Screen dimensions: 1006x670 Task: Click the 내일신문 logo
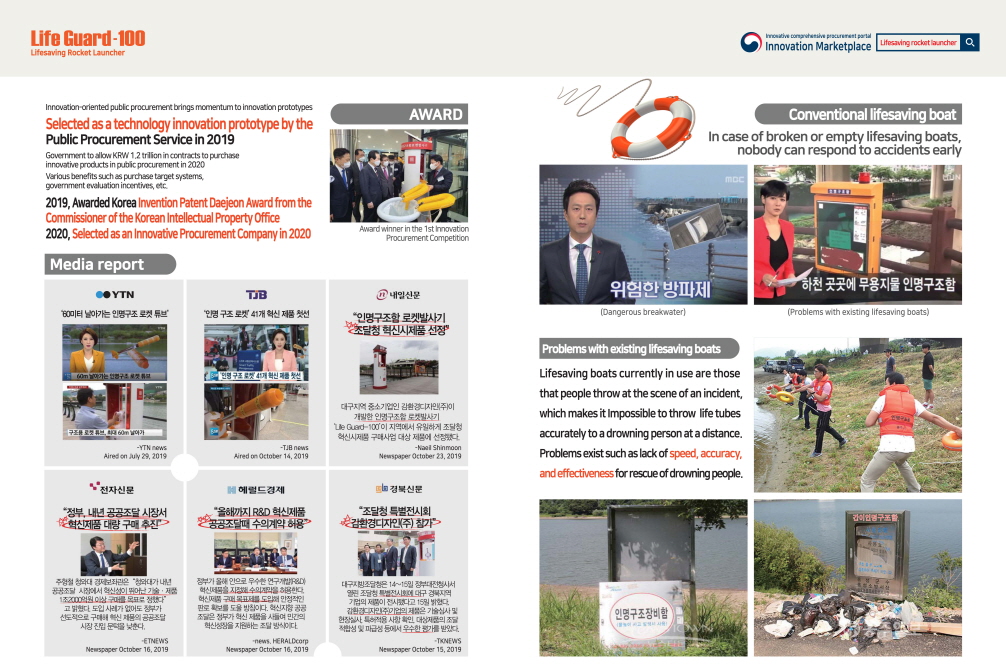point(398,295)
